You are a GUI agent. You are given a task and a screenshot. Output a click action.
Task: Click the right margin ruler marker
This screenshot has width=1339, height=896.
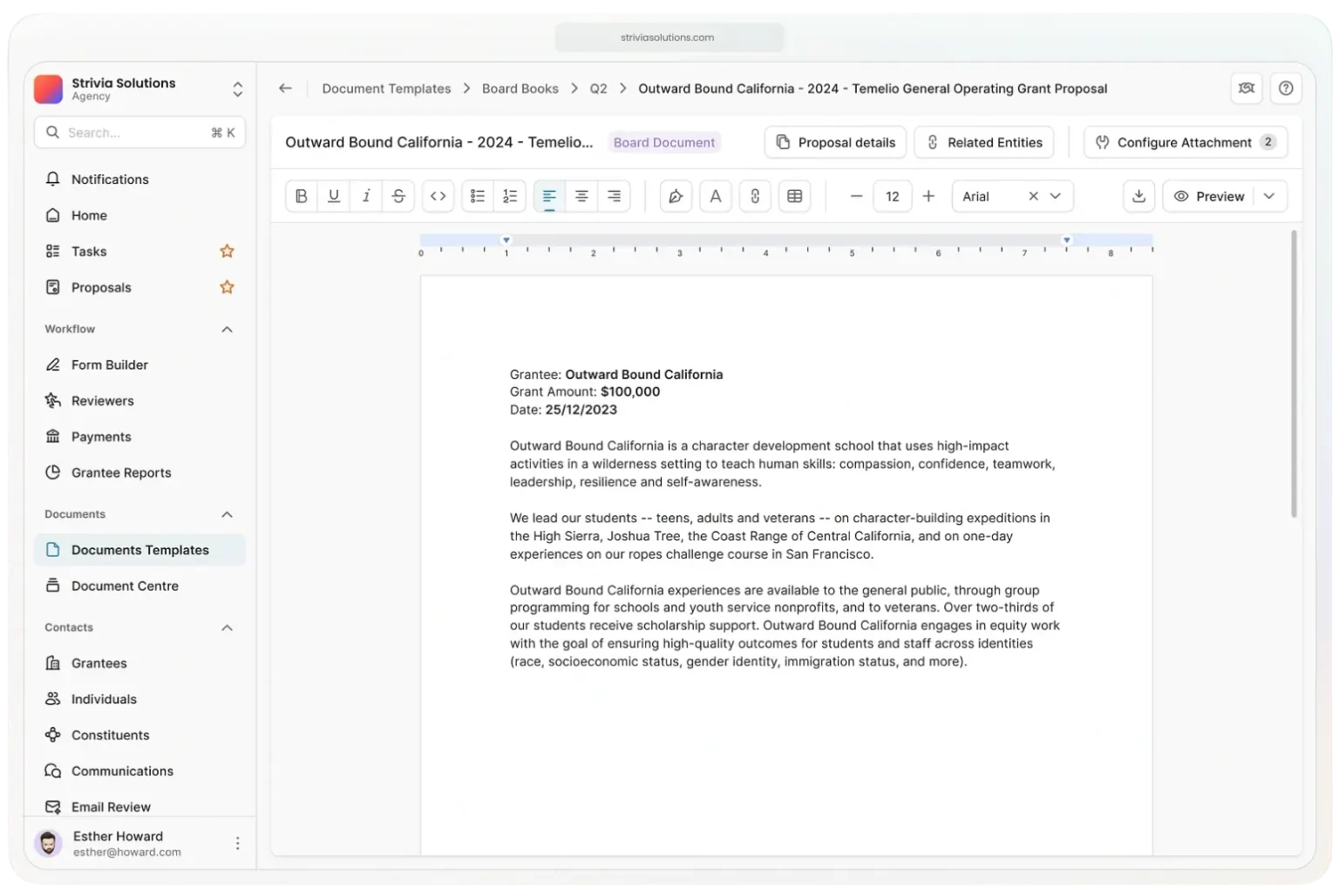pos(1066,240)
